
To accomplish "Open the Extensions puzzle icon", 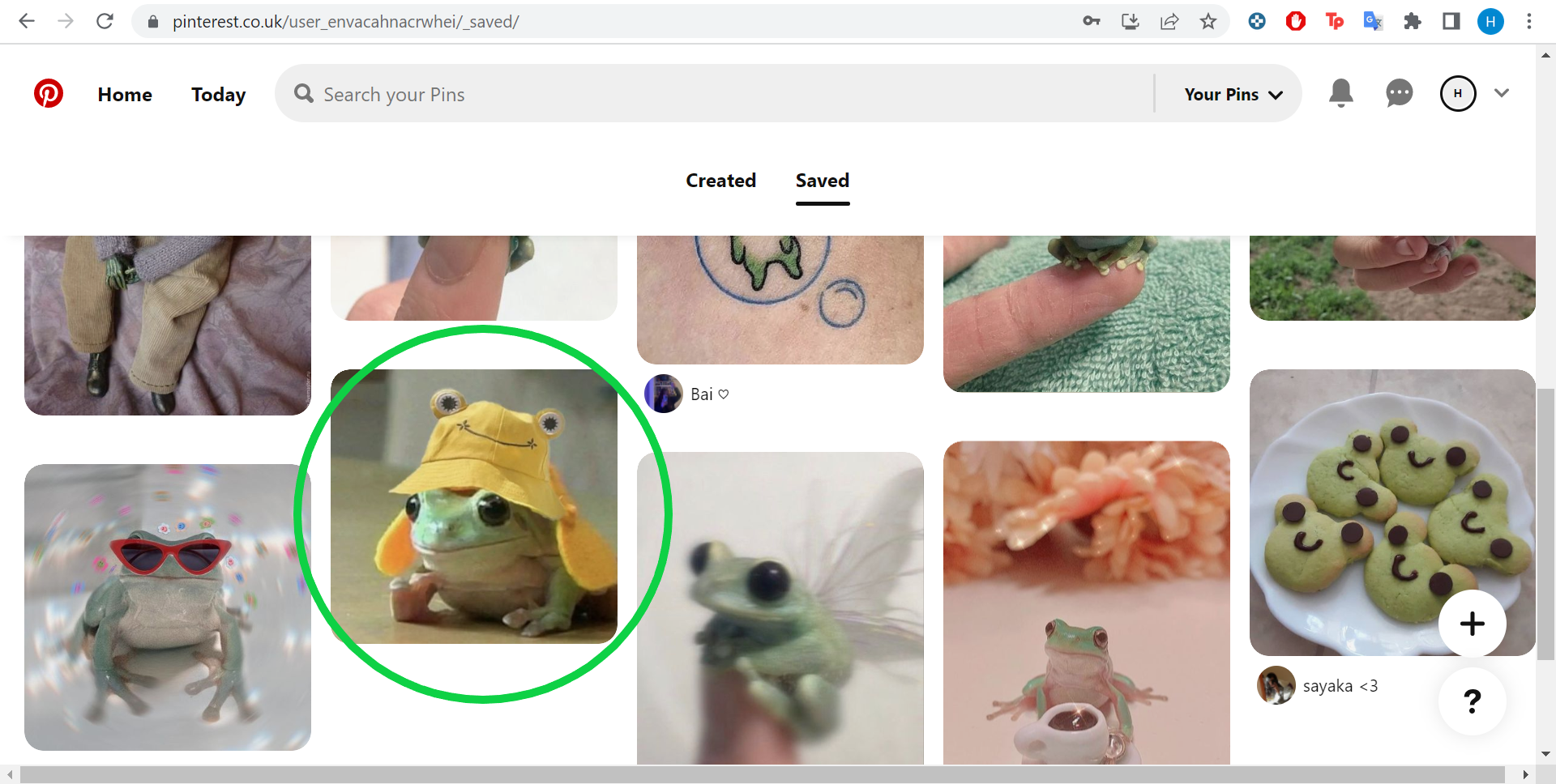I will tap(1413, 21).
